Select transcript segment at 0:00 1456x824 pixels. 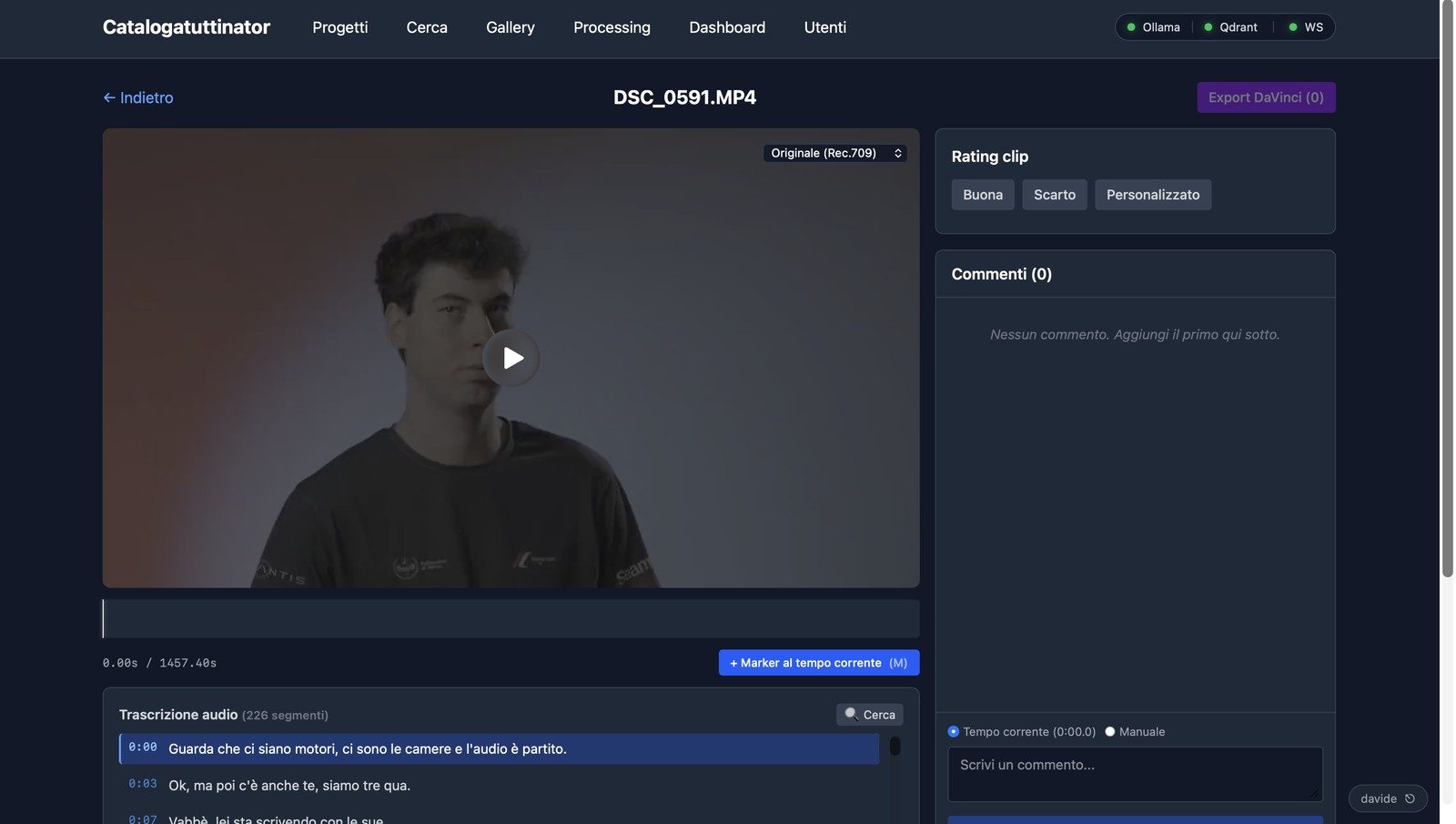coord(499,748)
